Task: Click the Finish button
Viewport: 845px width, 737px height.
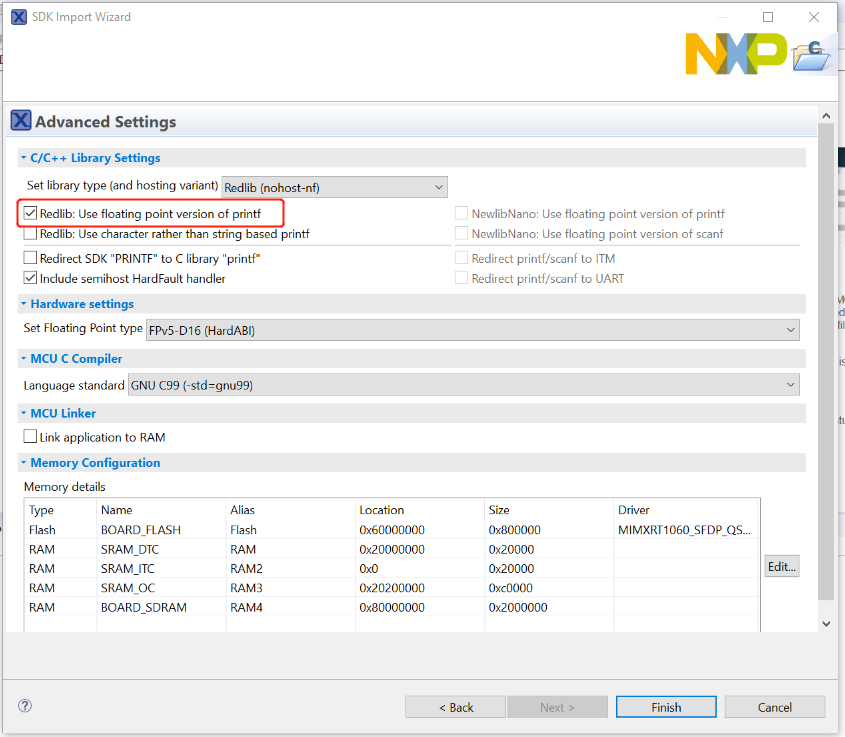Action: click(x=666, y=707)
